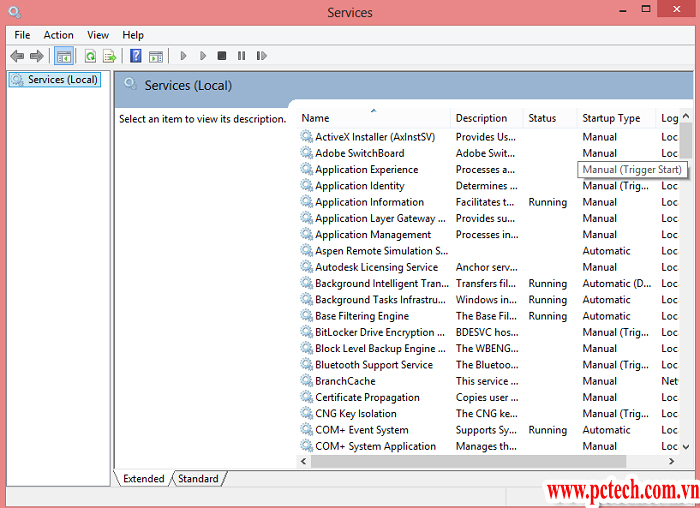
Task: Open the Action menu
Action: (58, 35)
